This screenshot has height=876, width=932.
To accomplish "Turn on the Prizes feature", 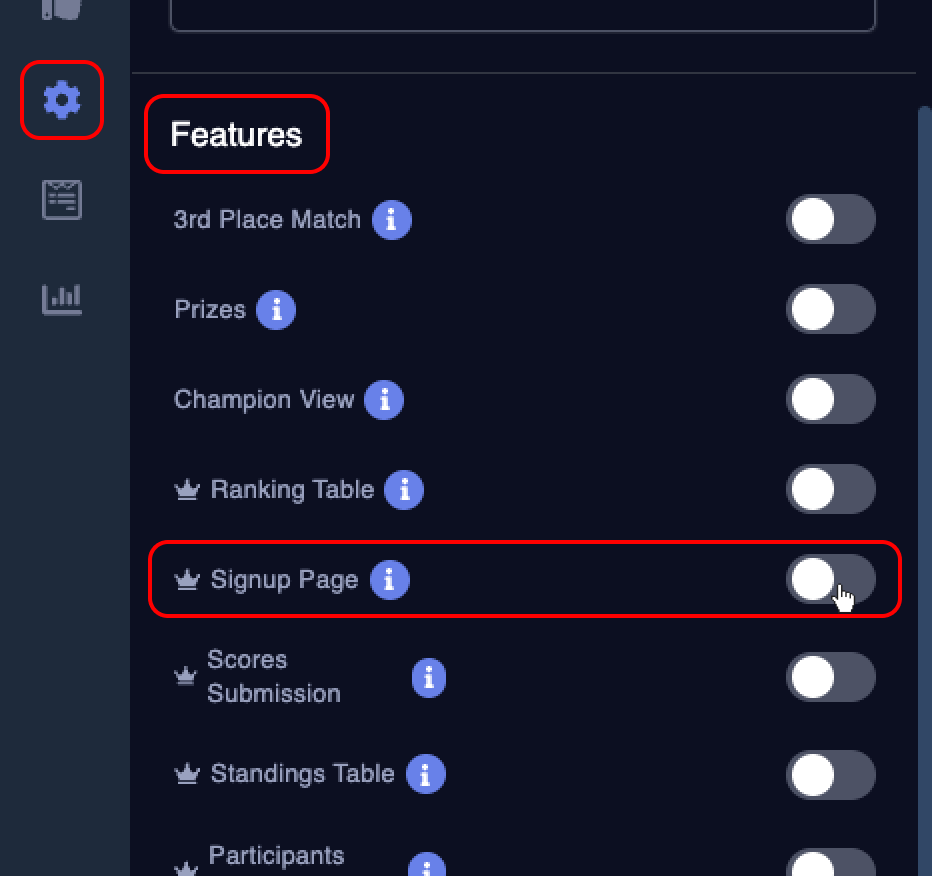I will [831, 309].
